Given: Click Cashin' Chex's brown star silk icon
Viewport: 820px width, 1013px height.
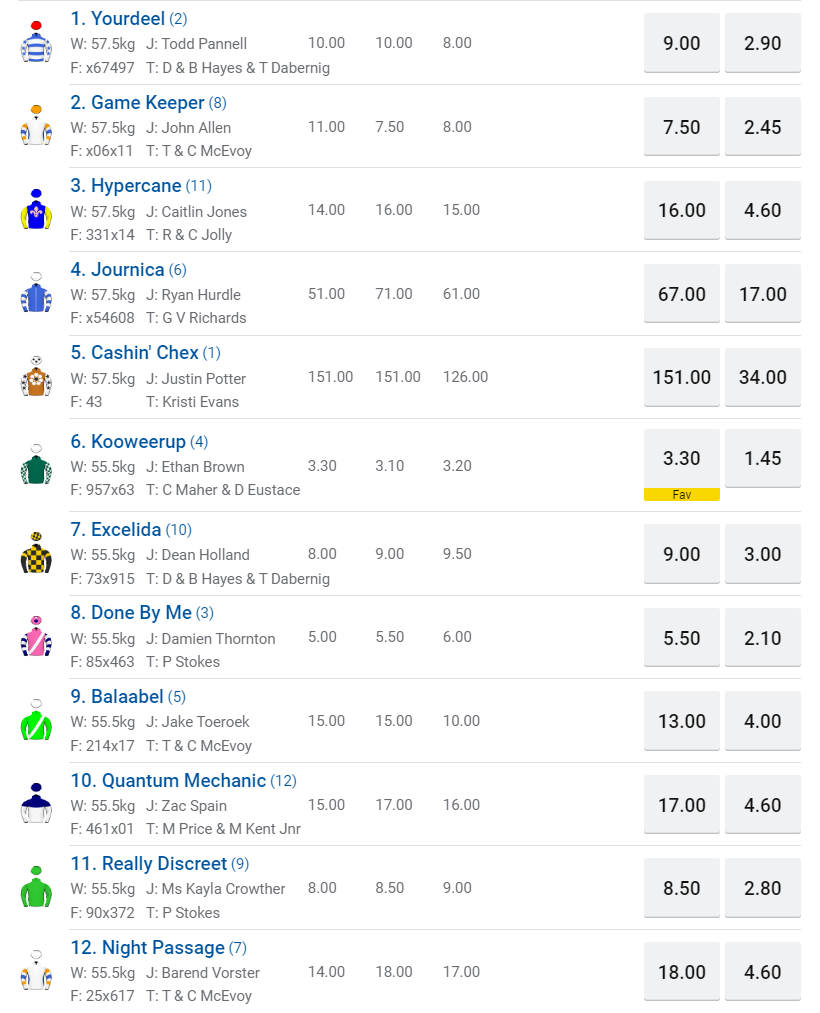Looking at the screenshot, I should point(36,377).
